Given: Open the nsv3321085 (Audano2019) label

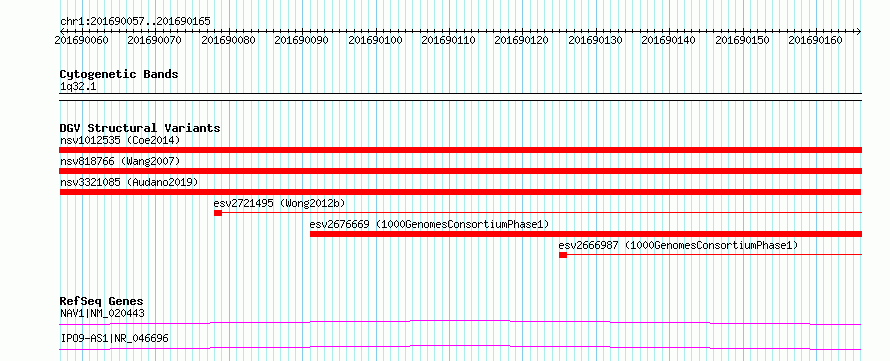Looking at the screenshot, I should (x=129, y=182).
